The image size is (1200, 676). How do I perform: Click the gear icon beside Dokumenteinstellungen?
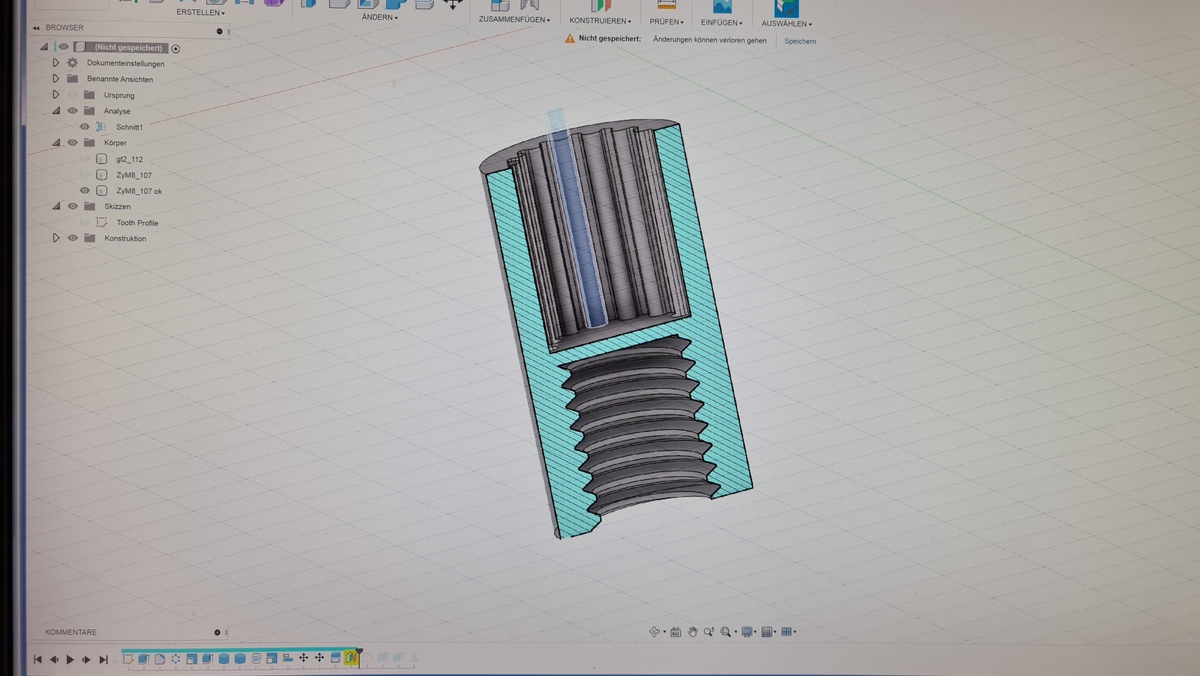click(x=72, y=63)
